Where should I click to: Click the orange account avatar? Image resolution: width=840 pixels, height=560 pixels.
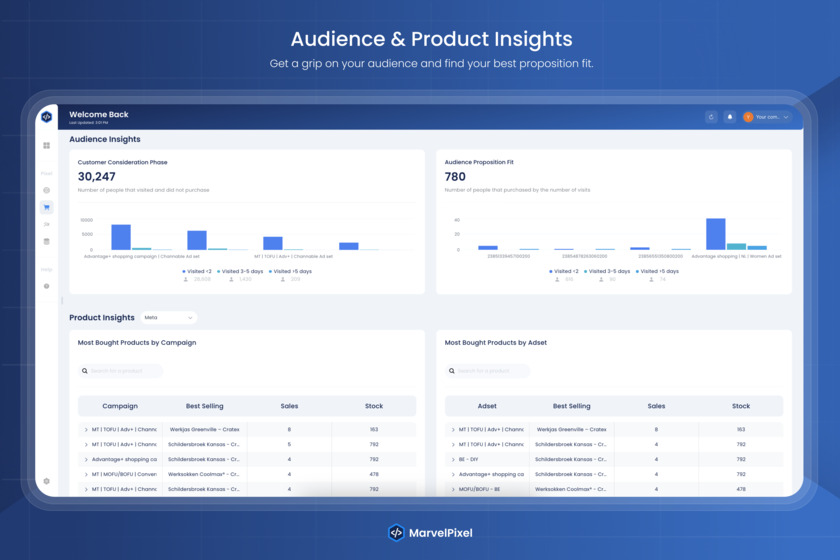(x=748, y=117)
